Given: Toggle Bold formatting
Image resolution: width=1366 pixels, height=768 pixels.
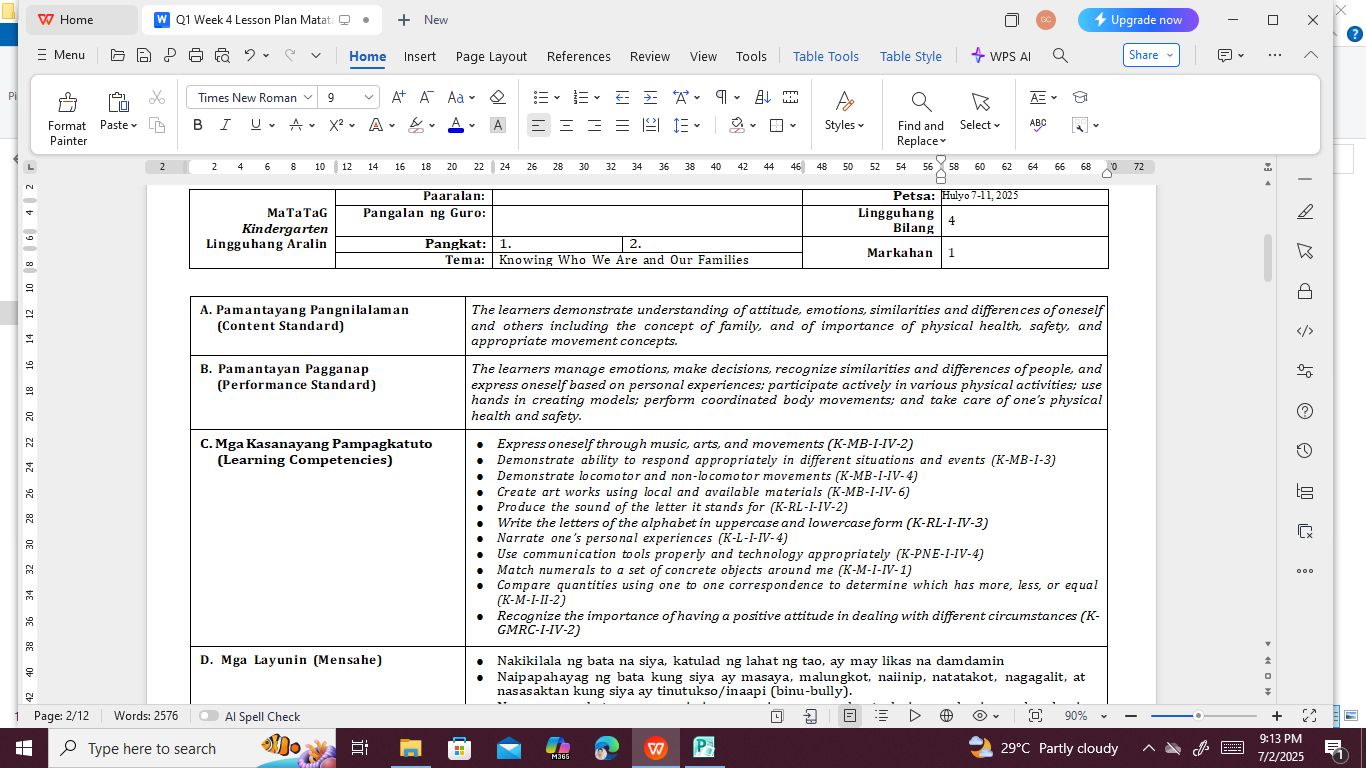Looking at the screenshot, I should 197,125.
